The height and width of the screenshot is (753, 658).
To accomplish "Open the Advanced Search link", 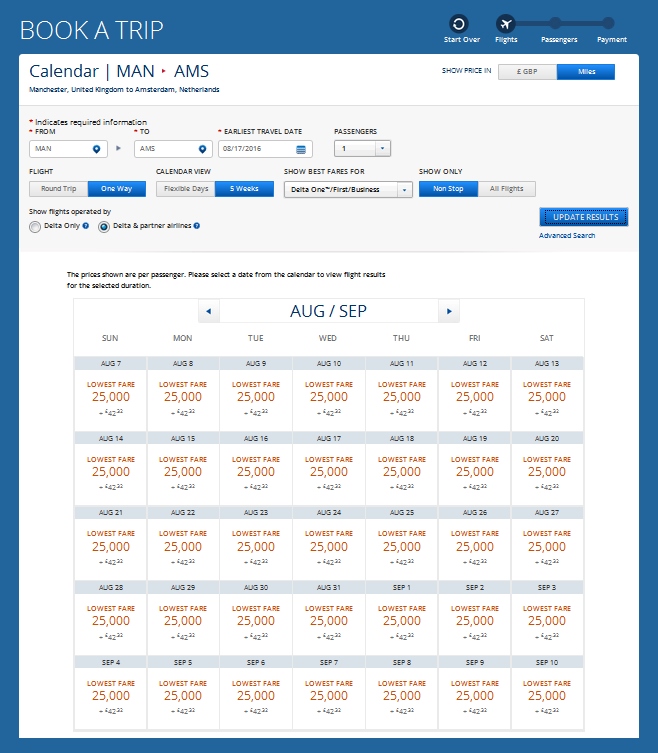I will point(567,236).
